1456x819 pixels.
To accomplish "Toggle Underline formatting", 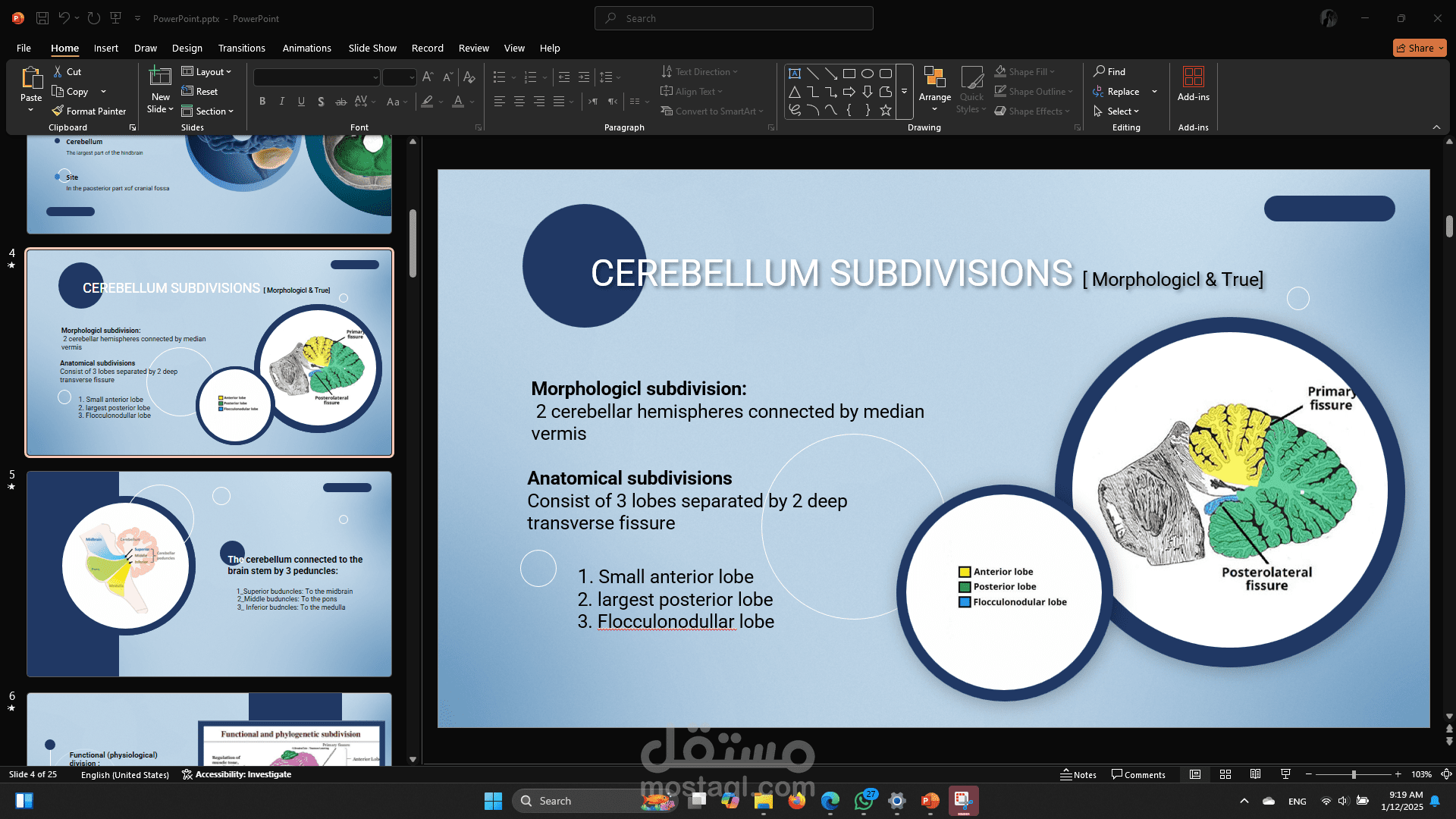I will point(302,101).
